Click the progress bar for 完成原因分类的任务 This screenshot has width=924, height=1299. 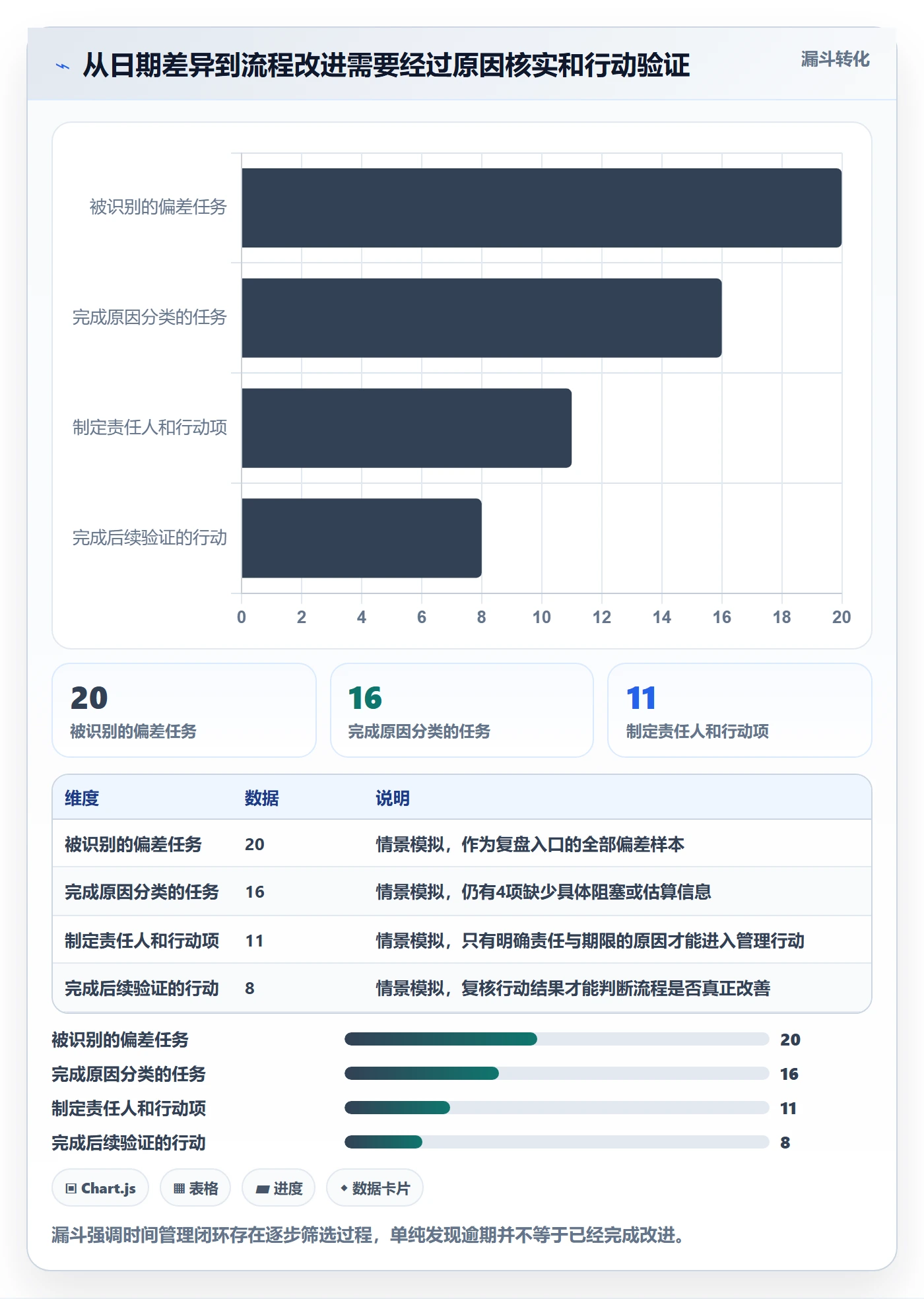pyautogui.click(x=557, y=1074)
